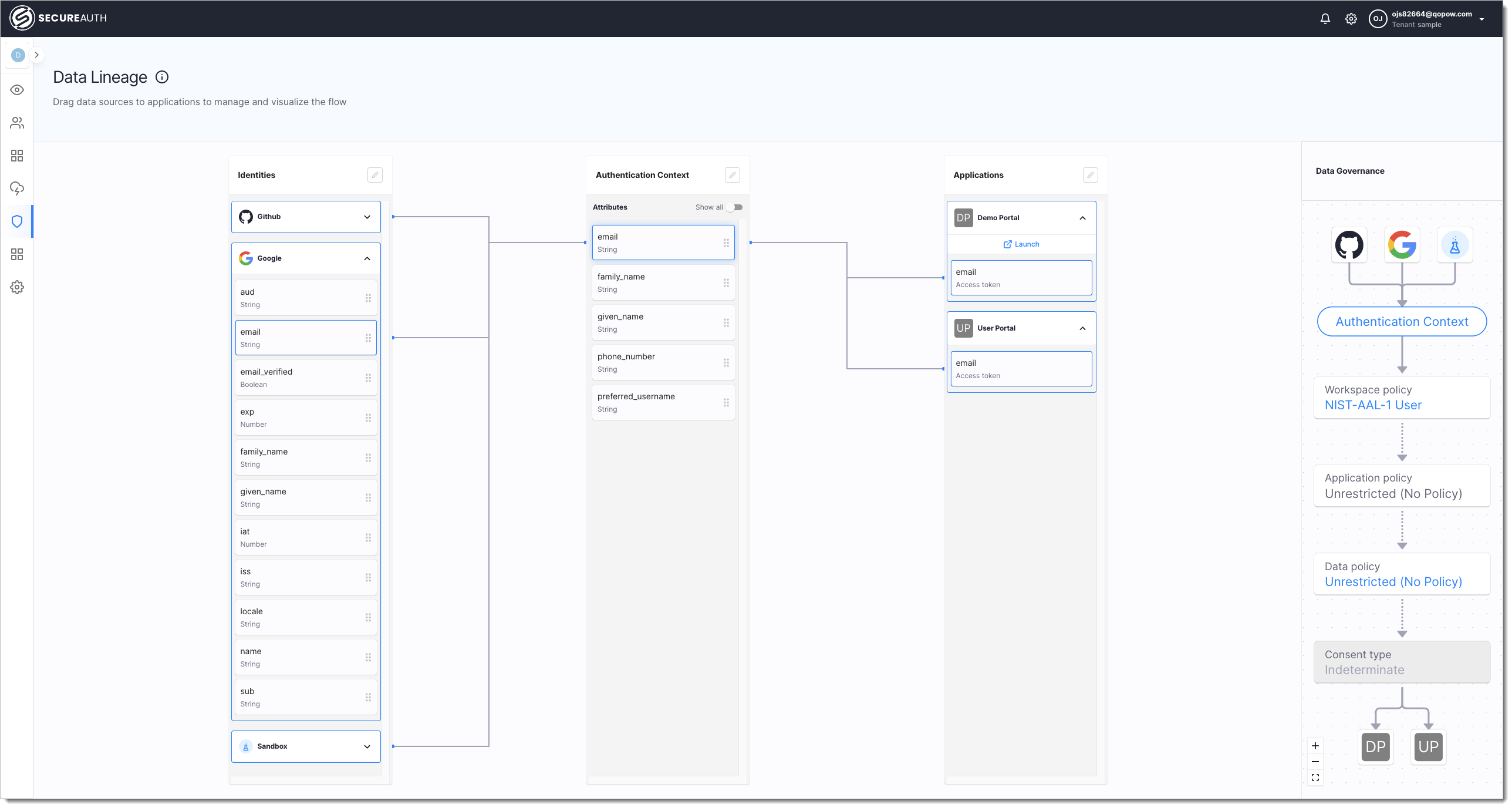The image size is (1512, 808).
Task: Open the users sidebar icon
Action: pos(17,123)
